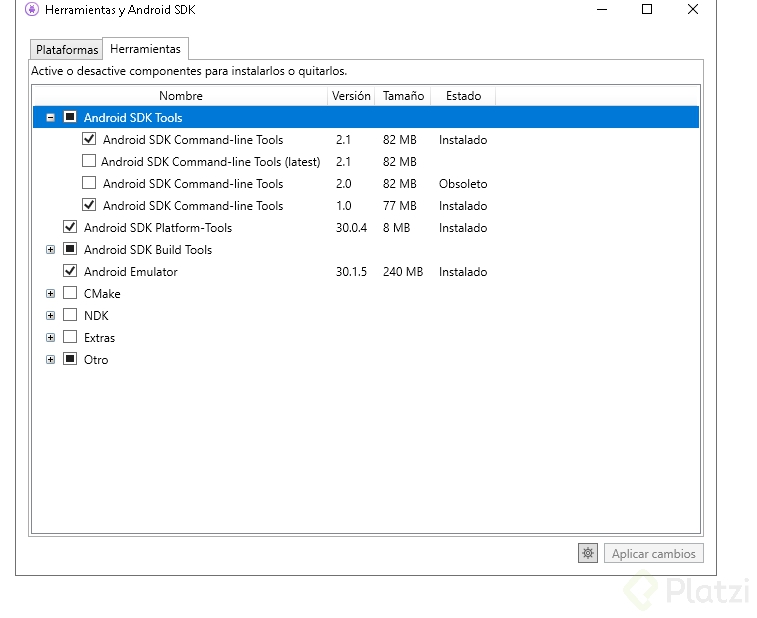Check the Extras checkbox
This screenshot has height=618, width=757.
[70, 337]
